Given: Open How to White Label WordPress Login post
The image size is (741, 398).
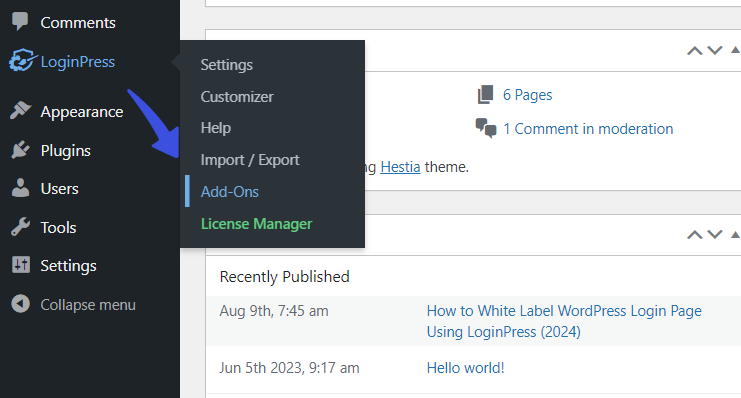Looking at the screenshot, I should point(564,321).
